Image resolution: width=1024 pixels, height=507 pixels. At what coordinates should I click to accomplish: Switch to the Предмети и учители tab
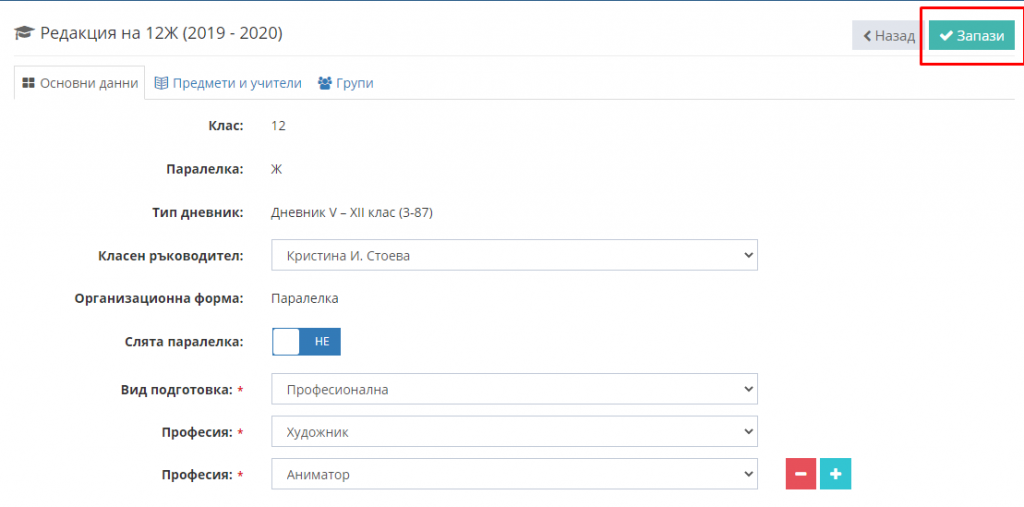pos(228,83)
